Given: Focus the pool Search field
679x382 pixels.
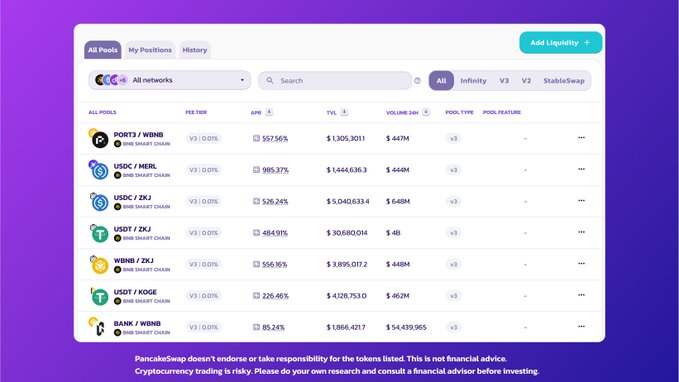Looking at the screenshot, I should click(x=335, y=81).
